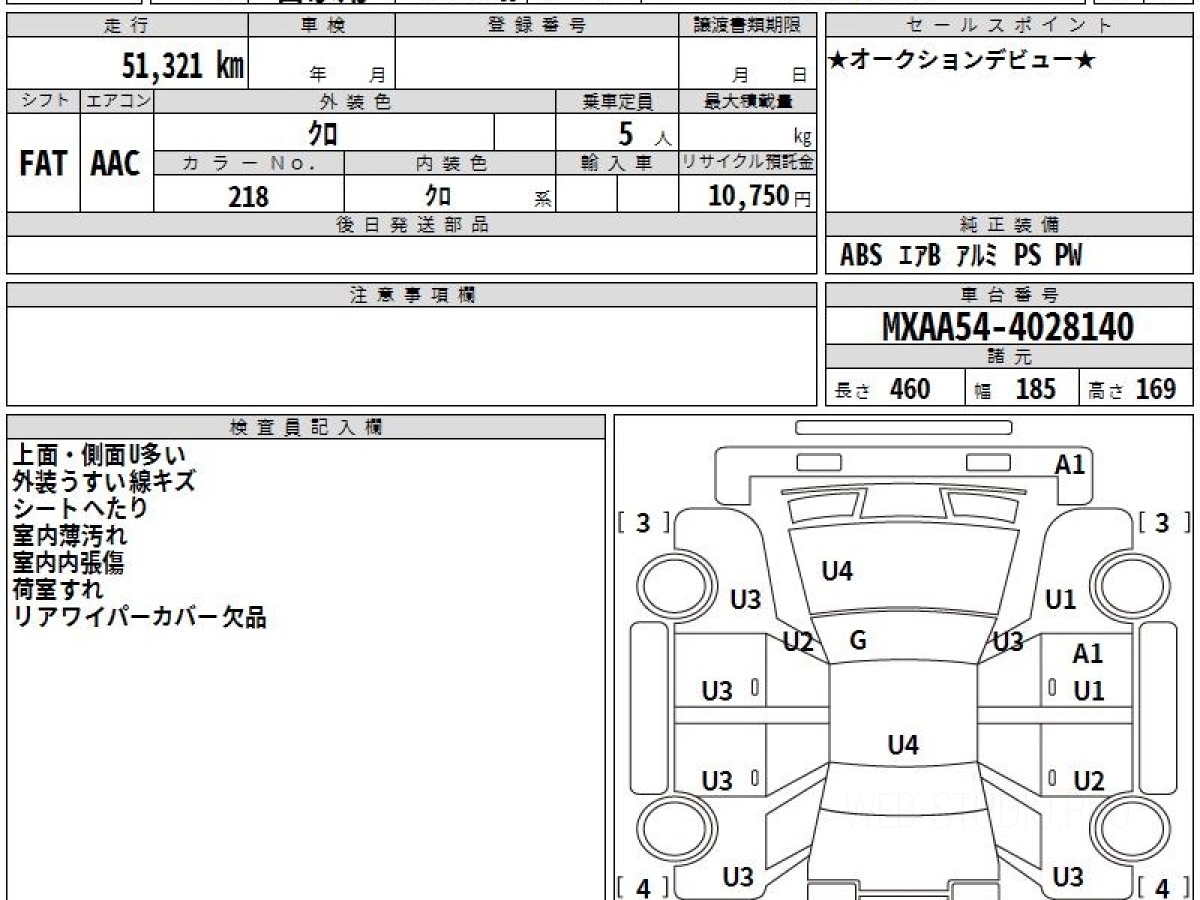This screenshot has width=1200, height=900.
Task: Click the 車台番号 header
Action: [x=1010, y=295]
